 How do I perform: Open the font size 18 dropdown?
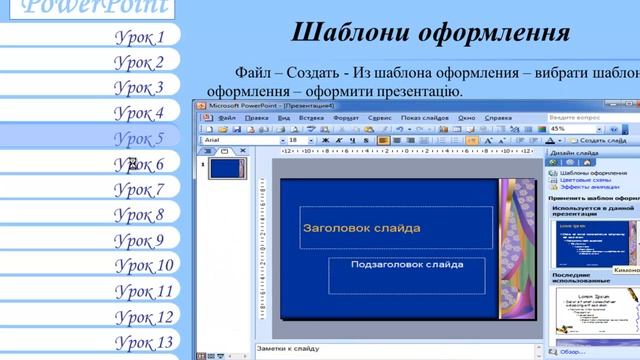[x=311, y=140]
